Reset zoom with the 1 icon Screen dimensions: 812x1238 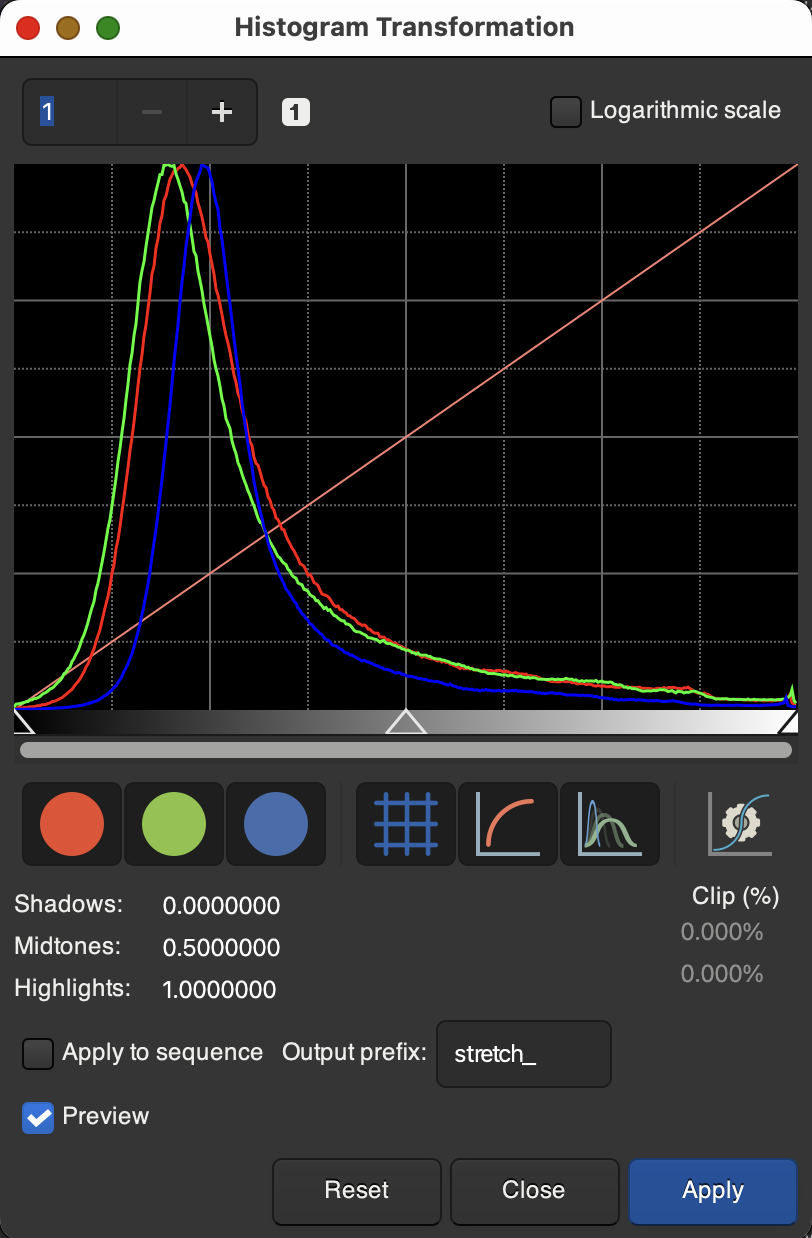296,112
